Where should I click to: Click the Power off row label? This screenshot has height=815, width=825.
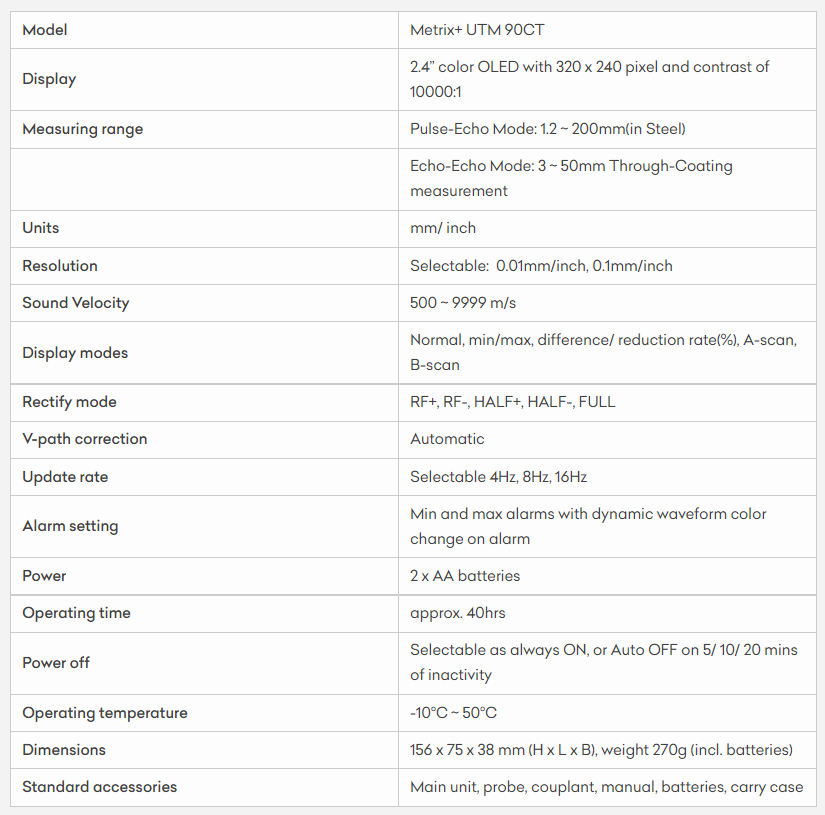(x=56, y=662)
